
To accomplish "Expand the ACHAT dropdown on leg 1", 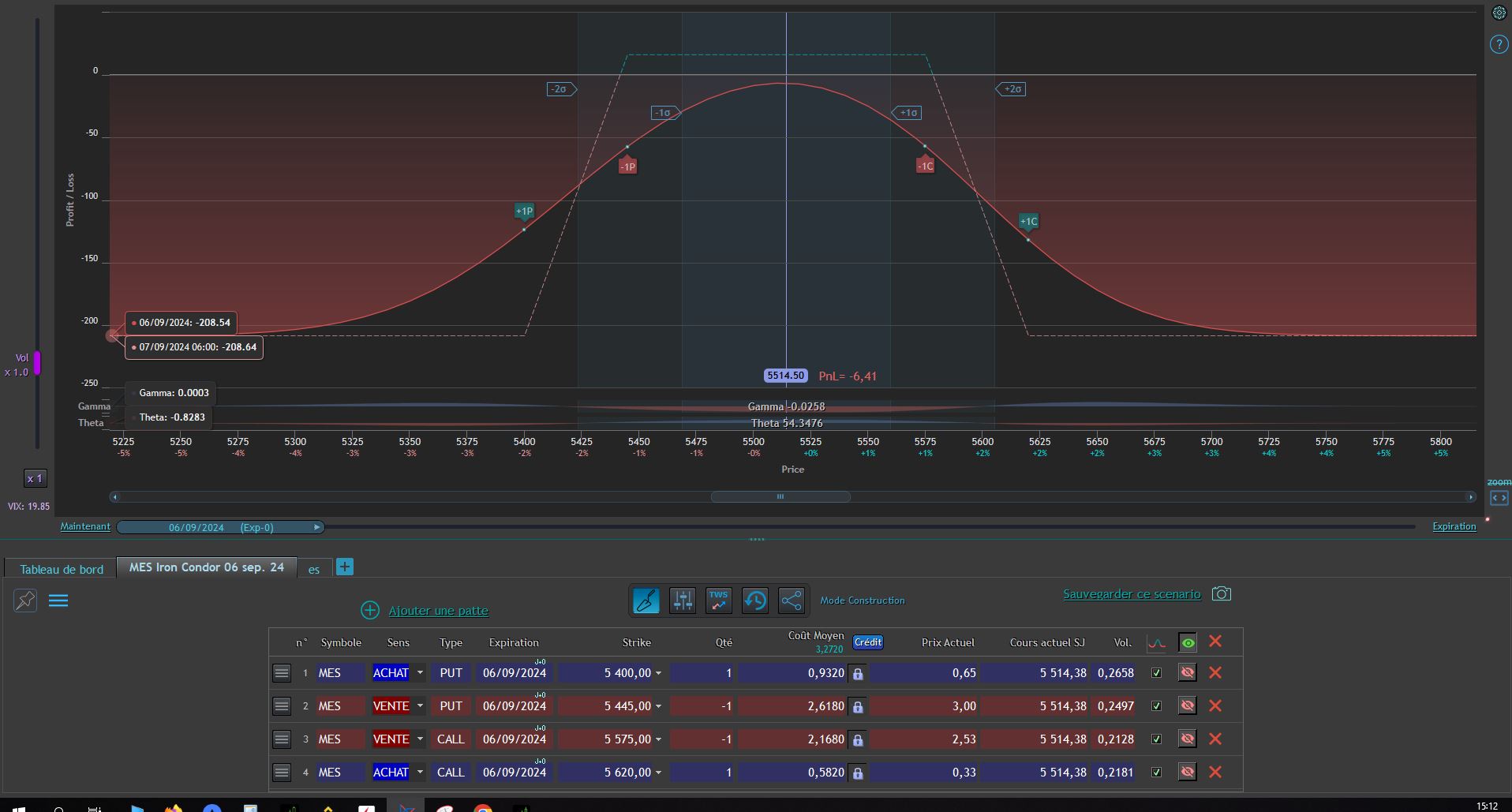I will point(420,673).
